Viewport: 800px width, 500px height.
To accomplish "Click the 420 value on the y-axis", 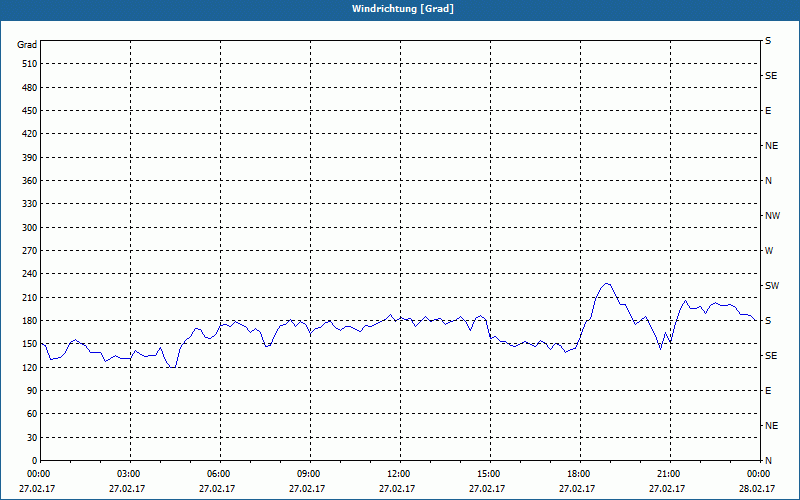I will click(x=29, y=134).
